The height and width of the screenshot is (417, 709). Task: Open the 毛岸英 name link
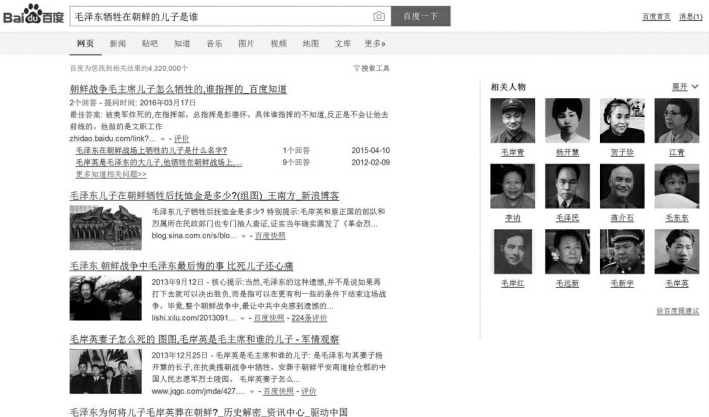click(676, 284)
